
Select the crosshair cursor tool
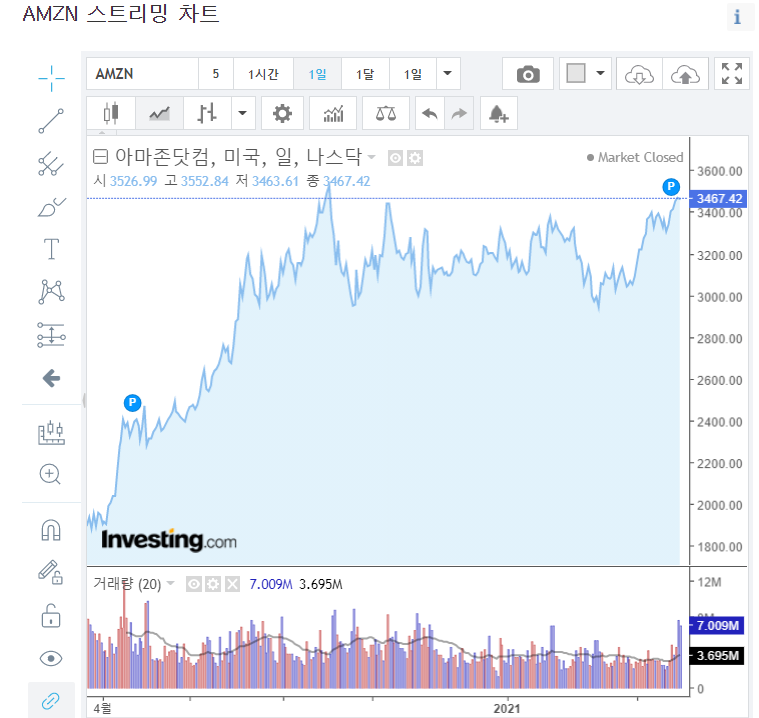pos(51,78)
